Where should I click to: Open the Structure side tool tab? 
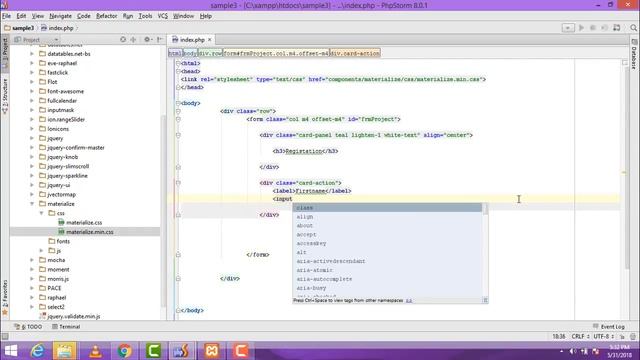coord(5,96)
